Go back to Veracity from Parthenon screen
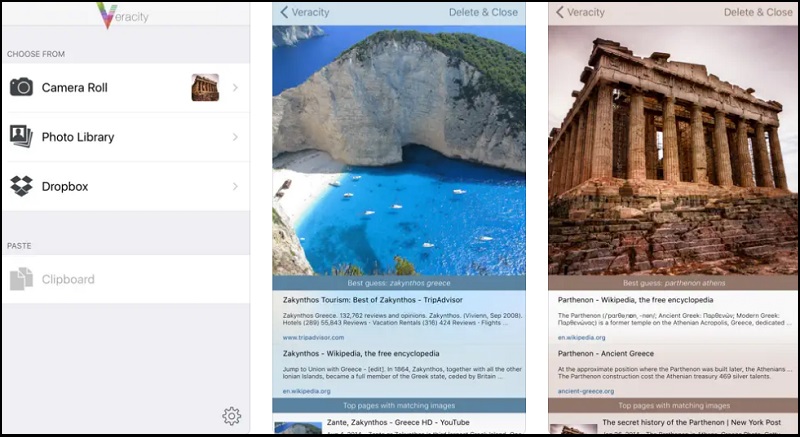Image resolution: width=800 pixels, height=437 pixels. point(581,12)
